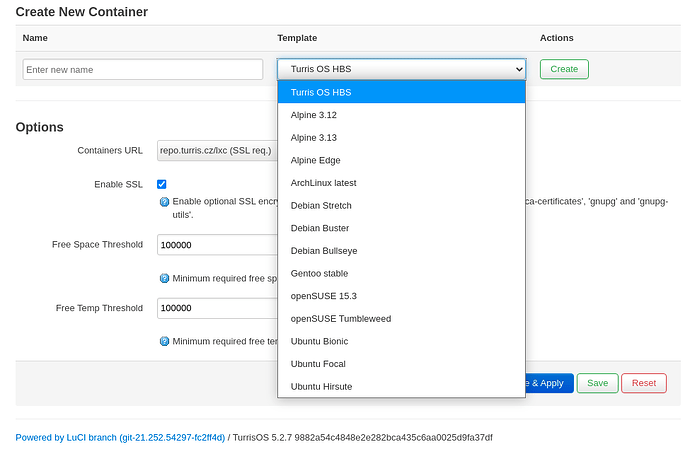Choose Alpine 3.13 template
Viewport: 690px width, 454px height.
point(401,138)
